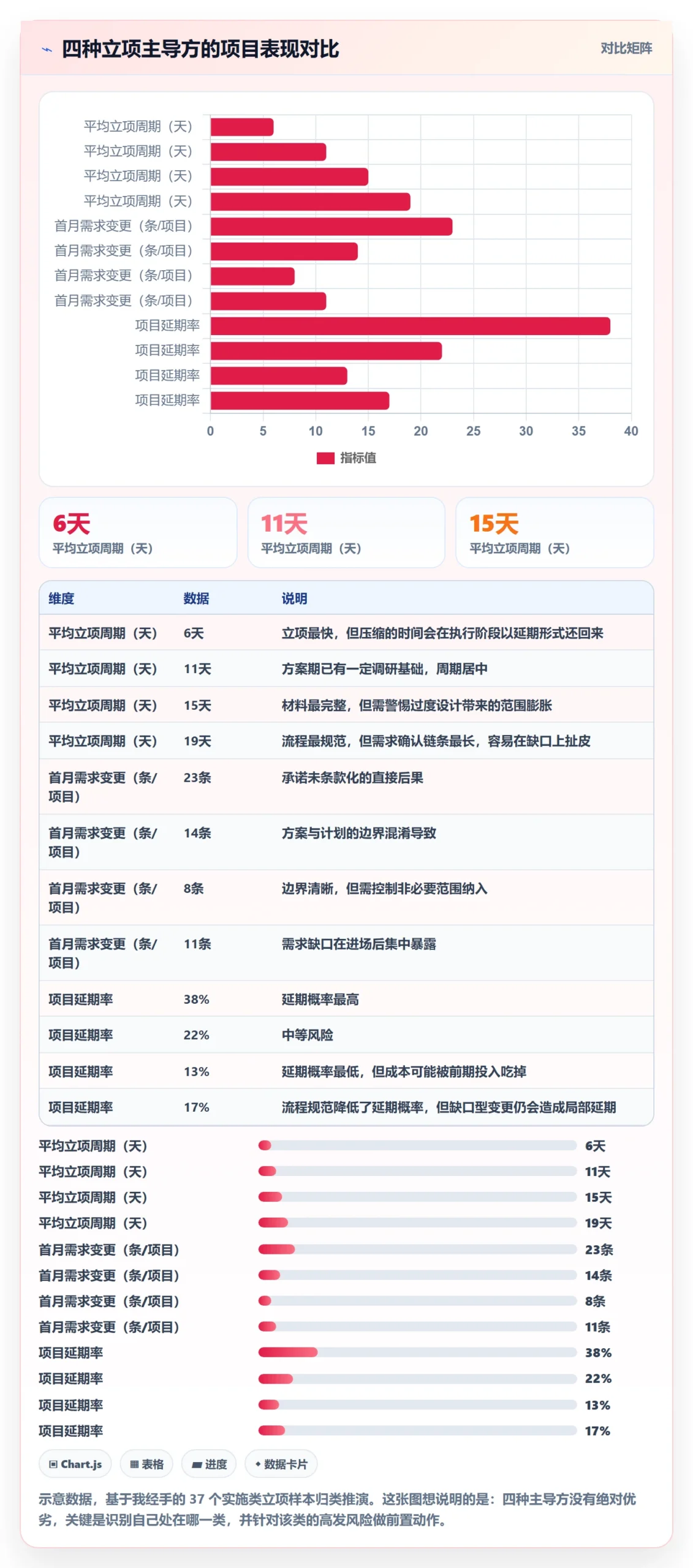
Task: Select the text 材料最完整，但需警惕过度设计带来的范围膨胀
Action: 417,705
